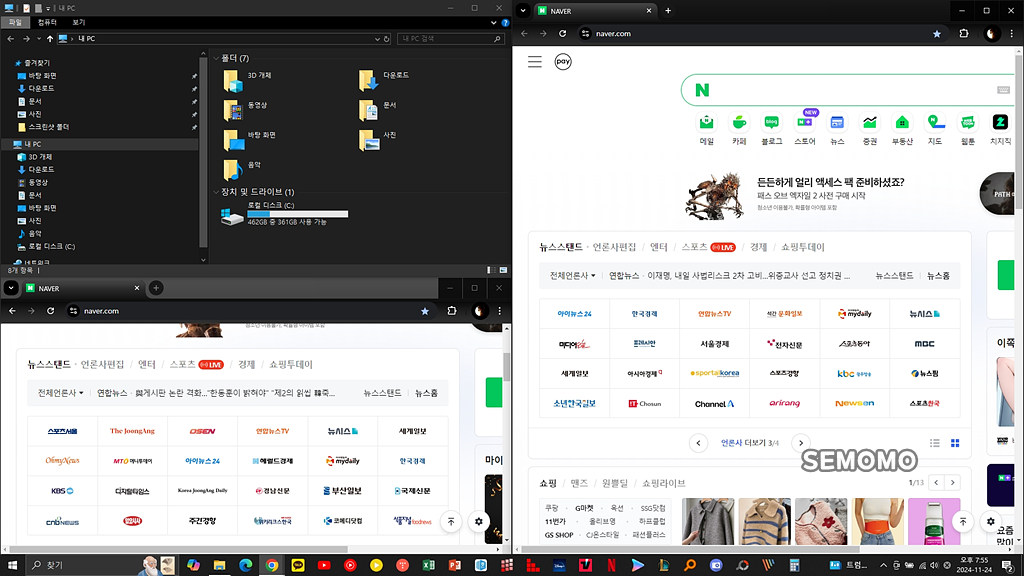Image resolution: width=1024 pixels, height=576 pixels.
Task: Select 엔터 tab on right Naver page
Action: pyautogui.click(x=658, y=247)
